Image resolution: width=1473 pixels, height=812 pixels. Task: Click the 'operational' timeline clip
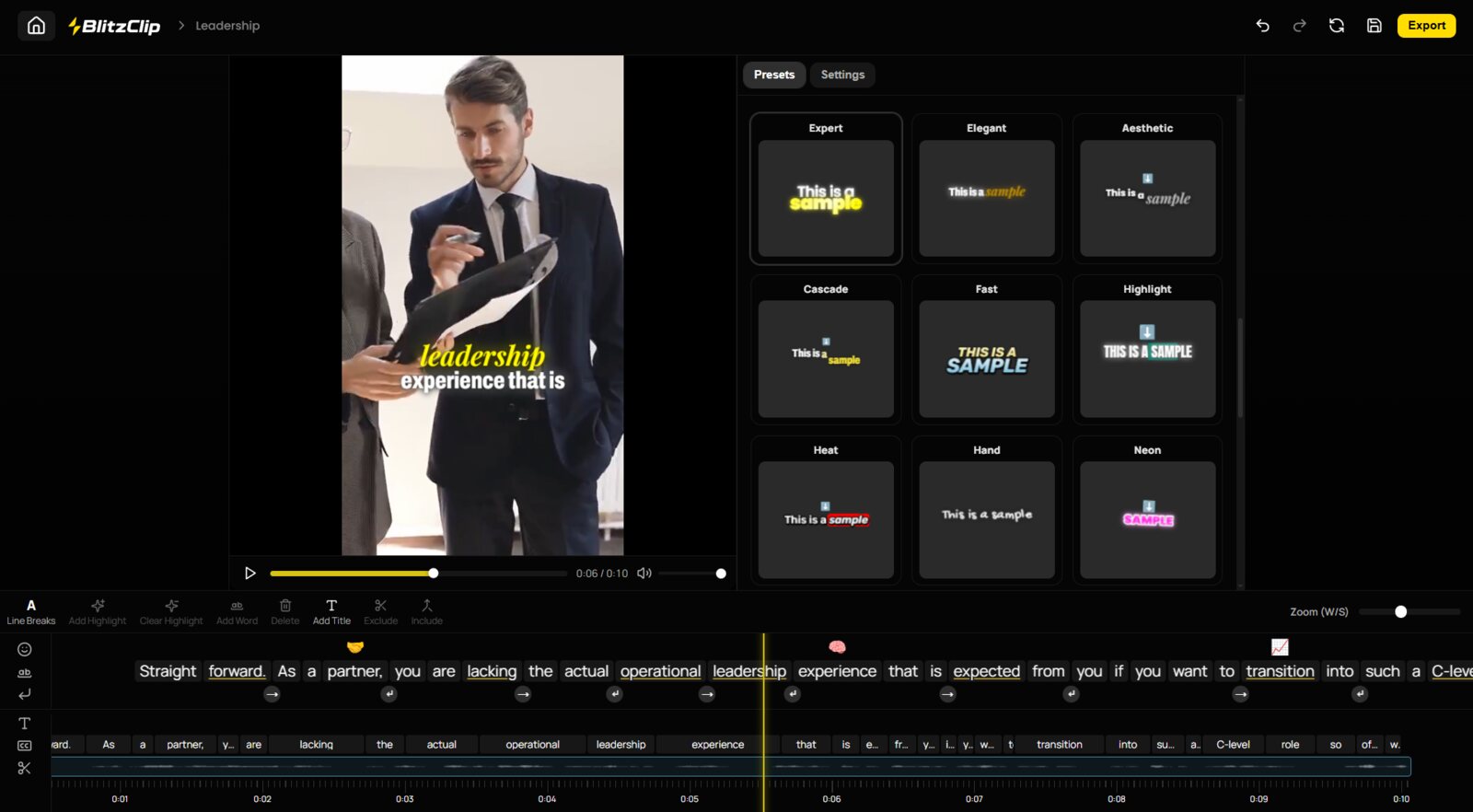click(x=532, y=745)
